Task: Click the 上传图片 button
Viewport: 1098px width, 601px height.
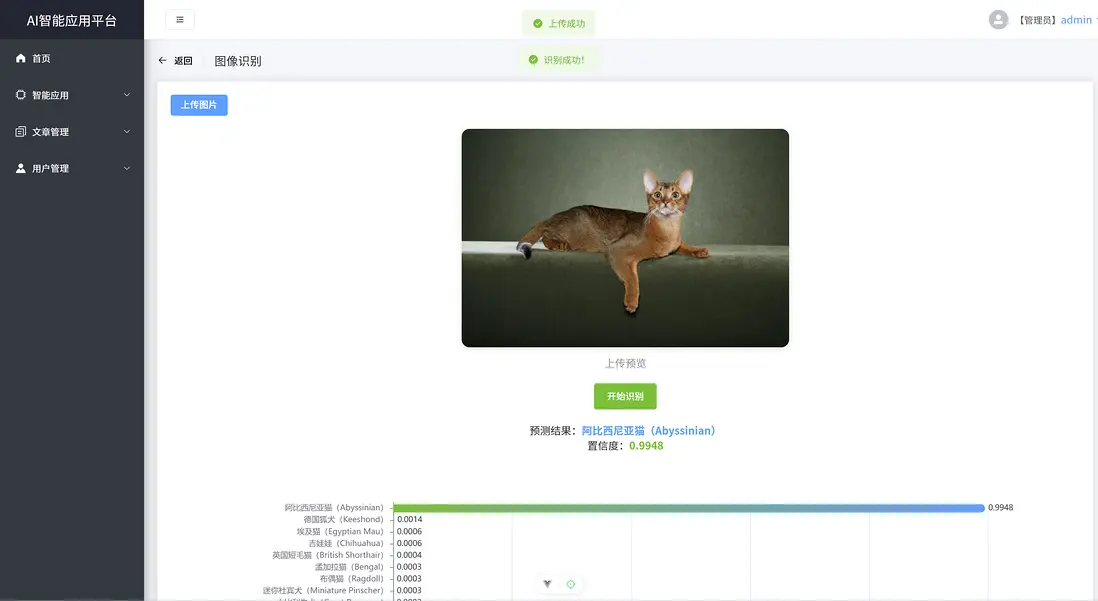Action: [199, 104]
